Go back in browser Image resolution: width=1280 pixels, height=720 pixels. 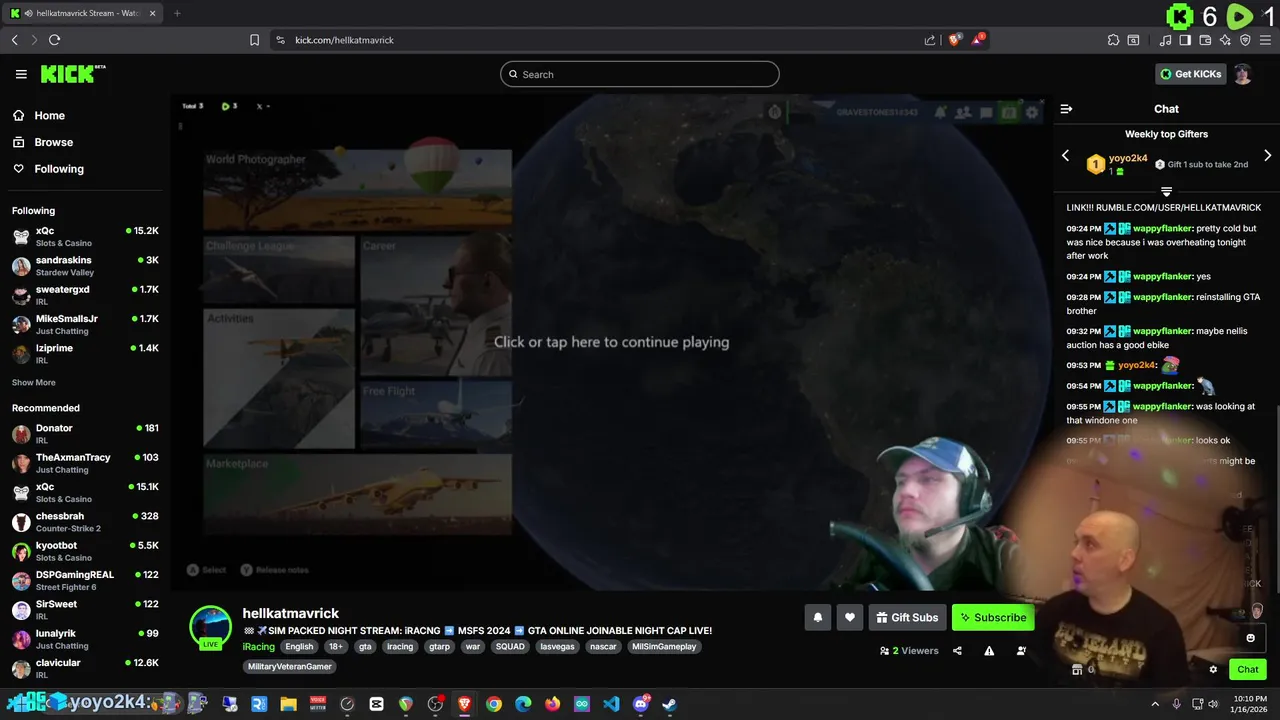(x=15, y=40)
